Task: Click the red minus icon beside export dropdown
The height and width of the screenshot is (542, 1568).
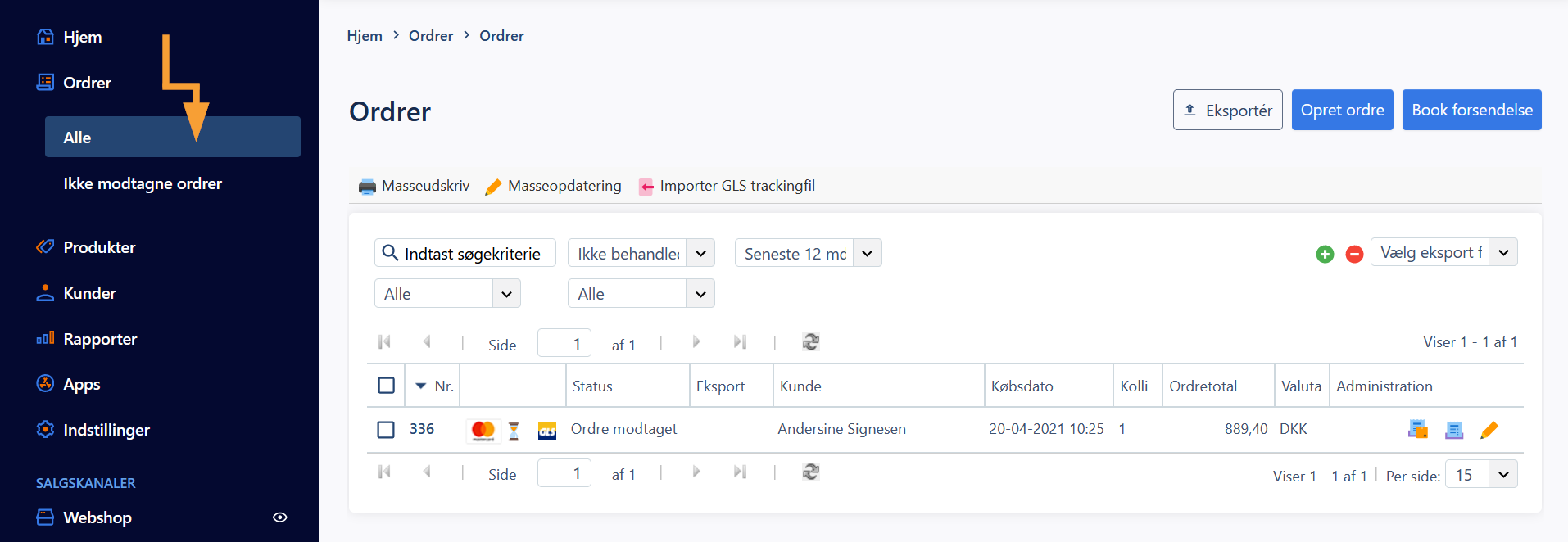Action: point(1354,255)
